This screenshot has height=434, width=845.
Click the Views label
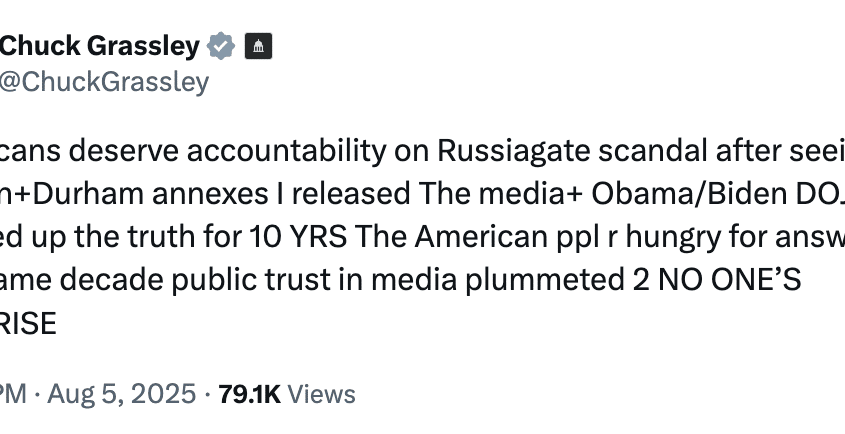[321, 395]
